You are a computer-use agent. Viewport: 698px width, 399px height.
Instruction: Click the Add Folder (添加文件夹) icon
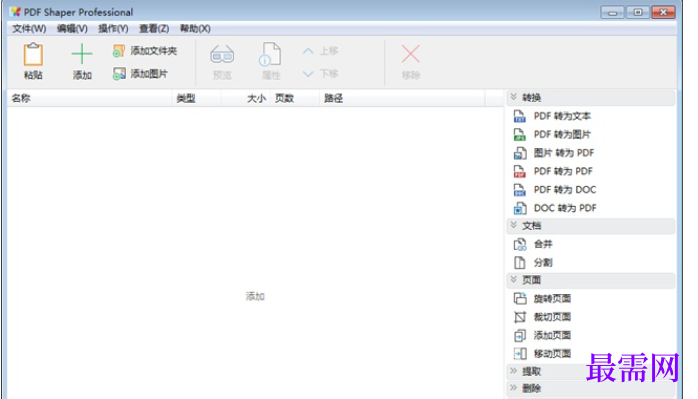(118, 51)
